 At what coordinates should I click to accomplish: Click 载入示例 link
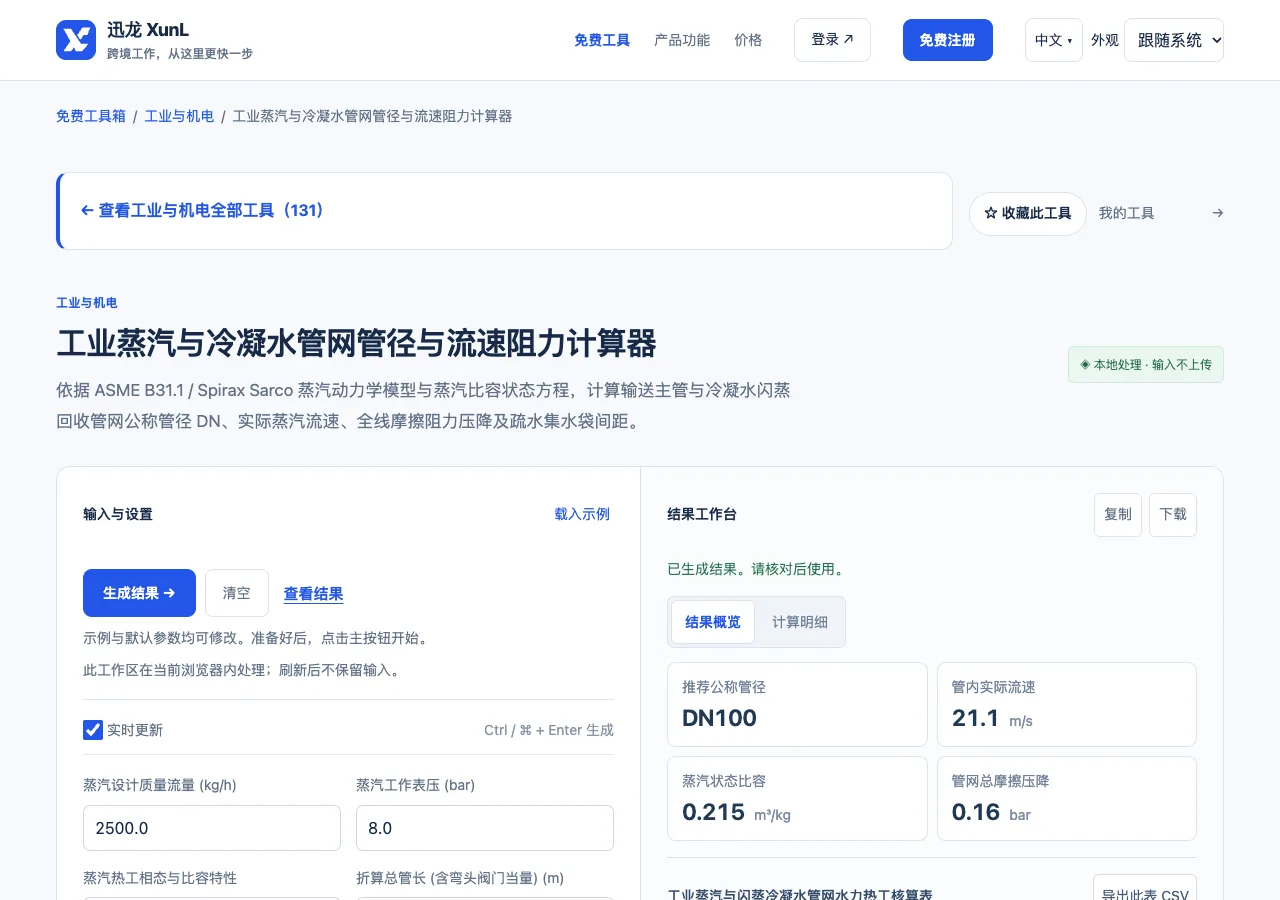tap(582, 514)
